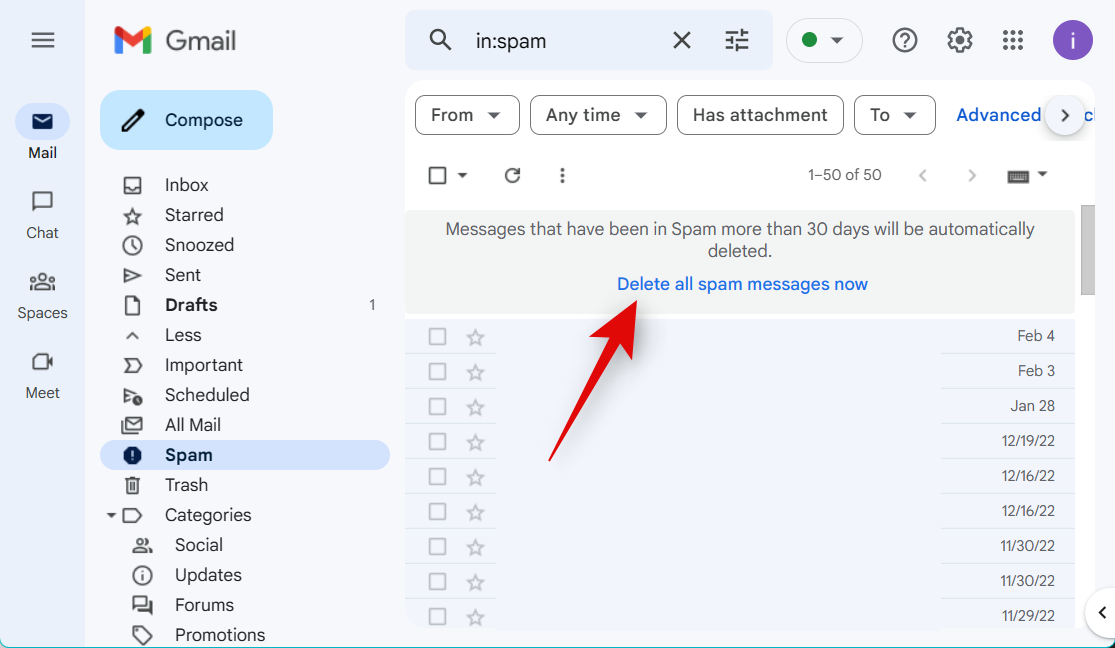Image resolution: width=1115 pixels, height=648 pixels.
Task: Click the 1–50 of 50 counter
Action: [x=845, y=175]
